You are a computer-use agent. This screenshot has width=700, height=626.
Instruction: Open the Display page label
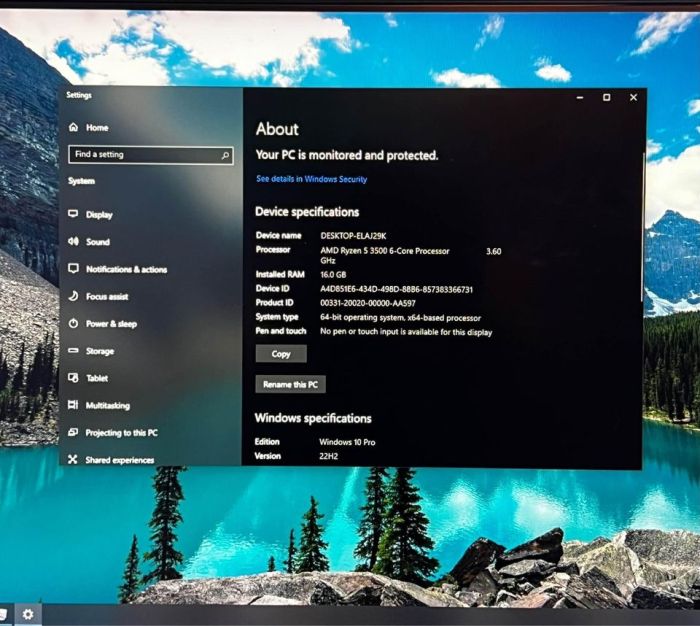pyautogui.click(x=99, y=215)
